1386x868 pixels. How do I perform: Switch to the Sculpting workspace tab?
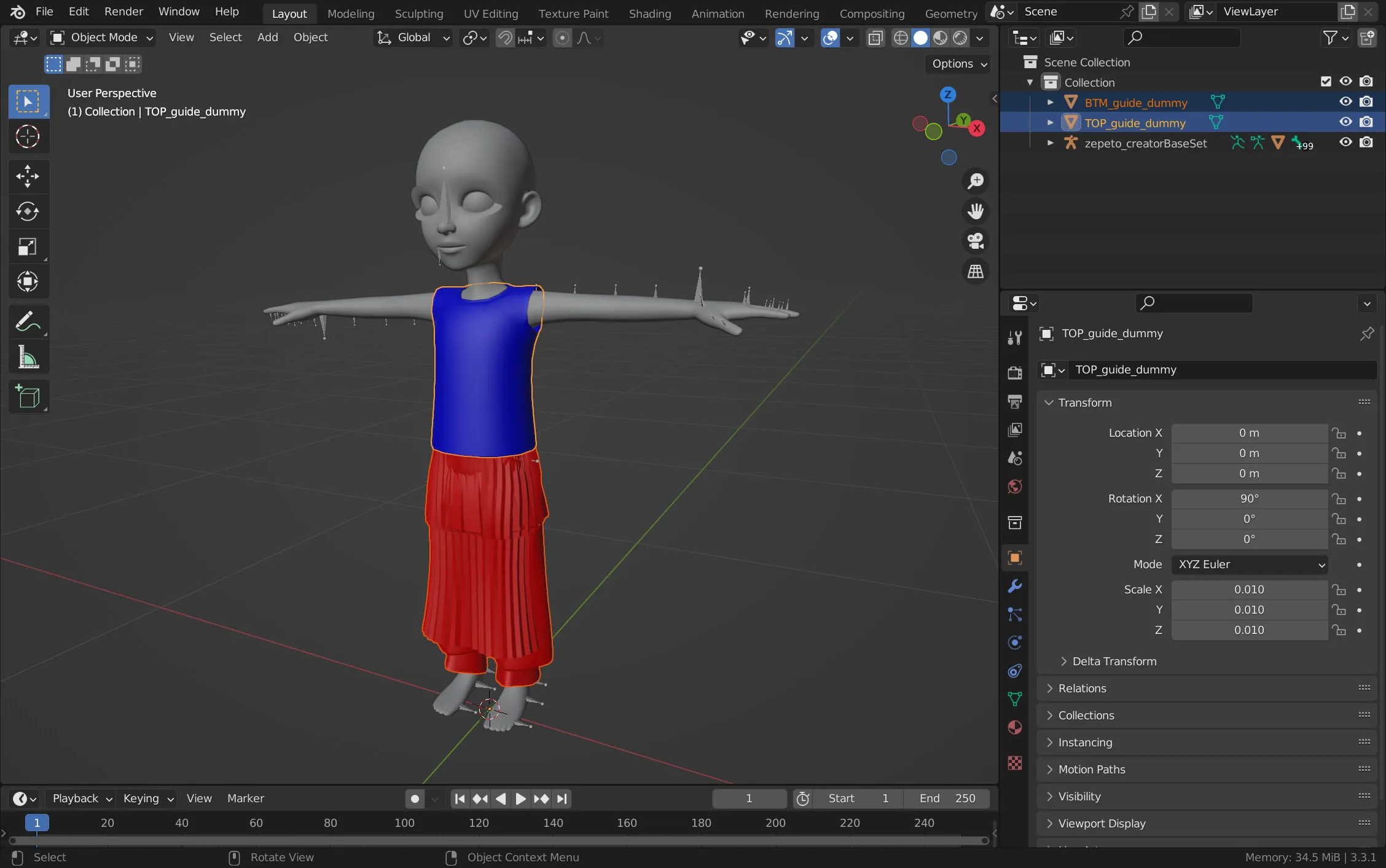click(x=419, y=14)
